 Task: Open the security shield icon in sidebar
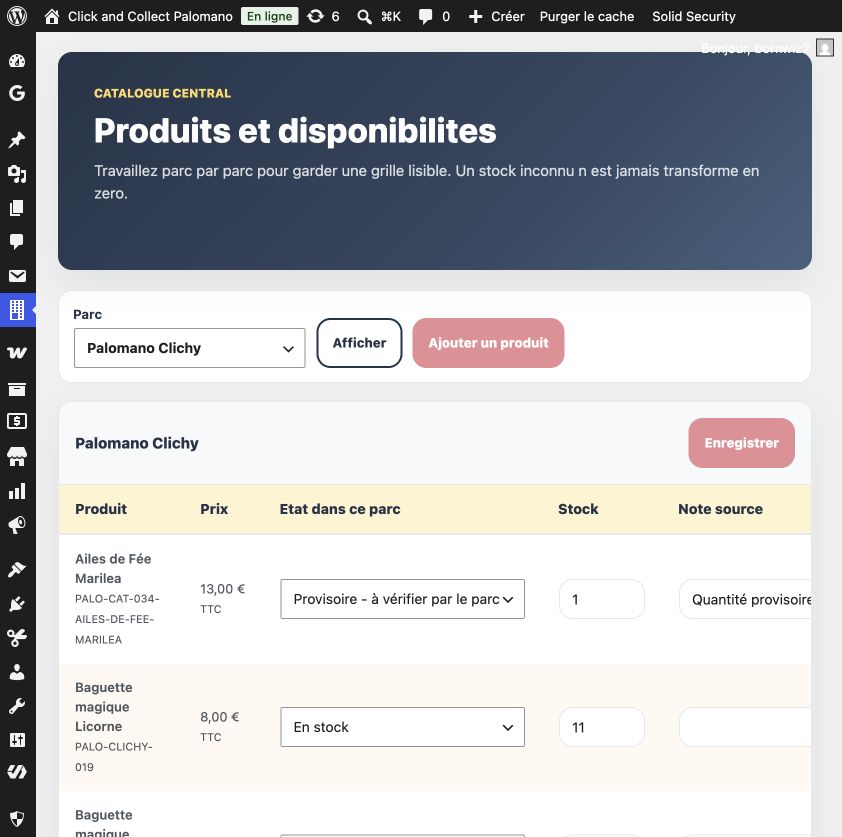(x=17, y=819)
